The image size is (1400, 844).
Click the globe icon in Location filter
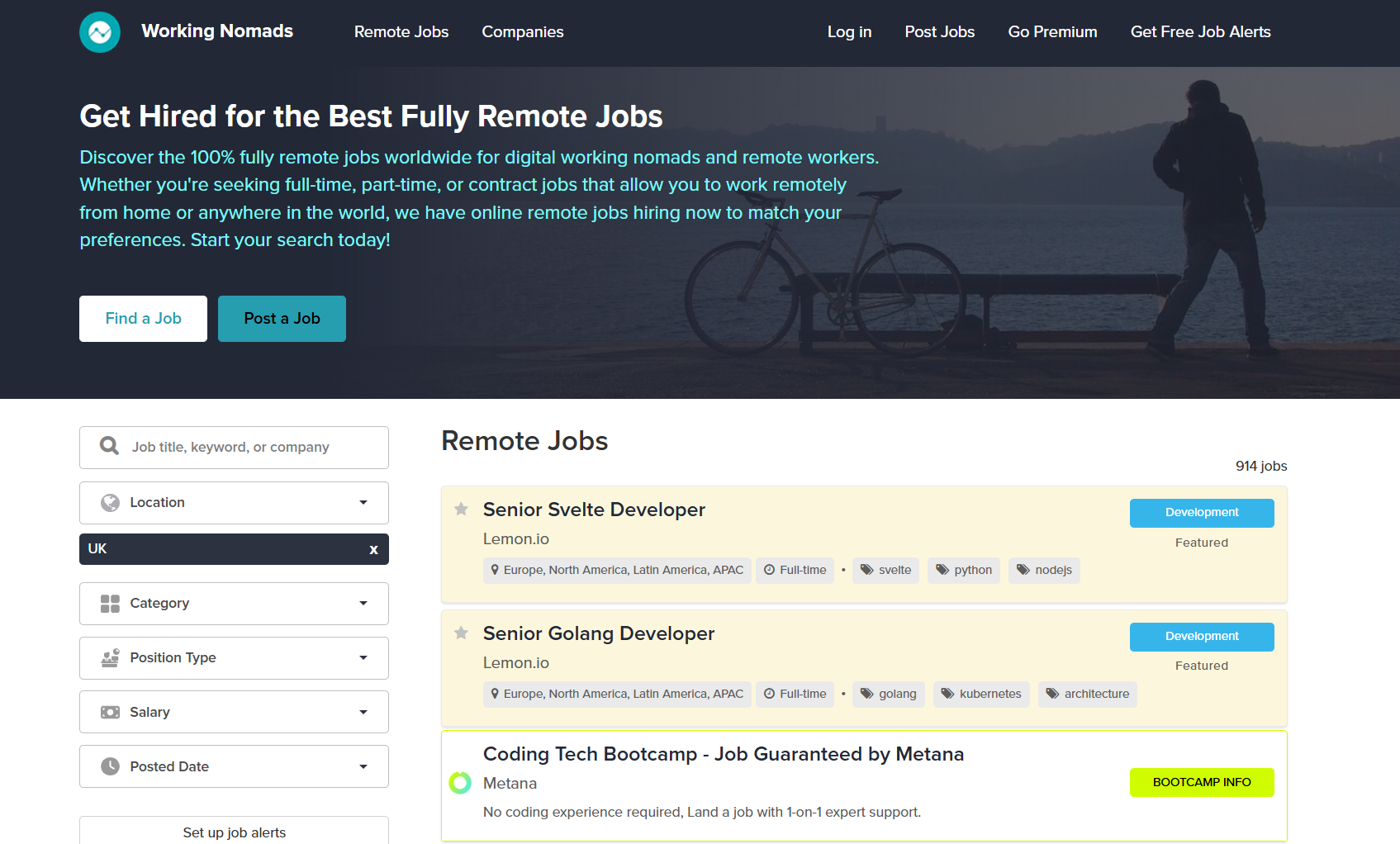click(110, 502)
